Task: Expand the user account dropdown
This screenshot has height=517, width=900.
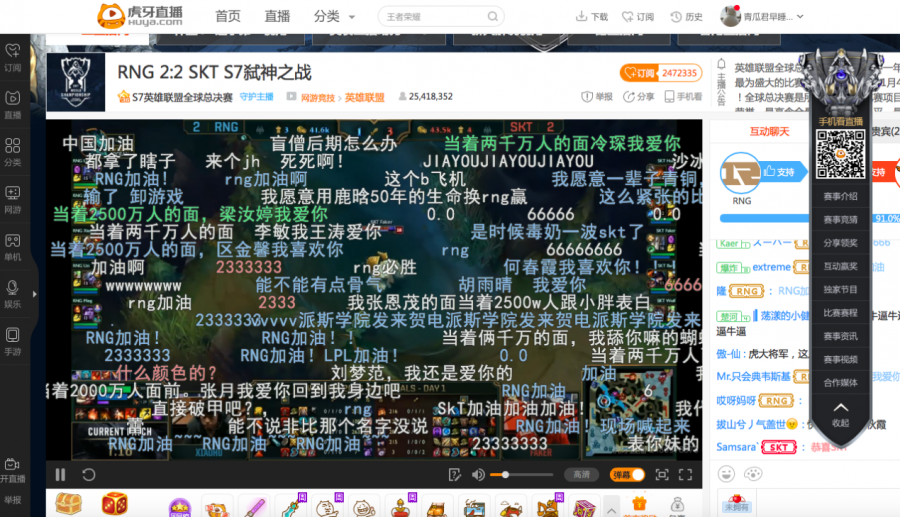Action: (x=800, y=17)
